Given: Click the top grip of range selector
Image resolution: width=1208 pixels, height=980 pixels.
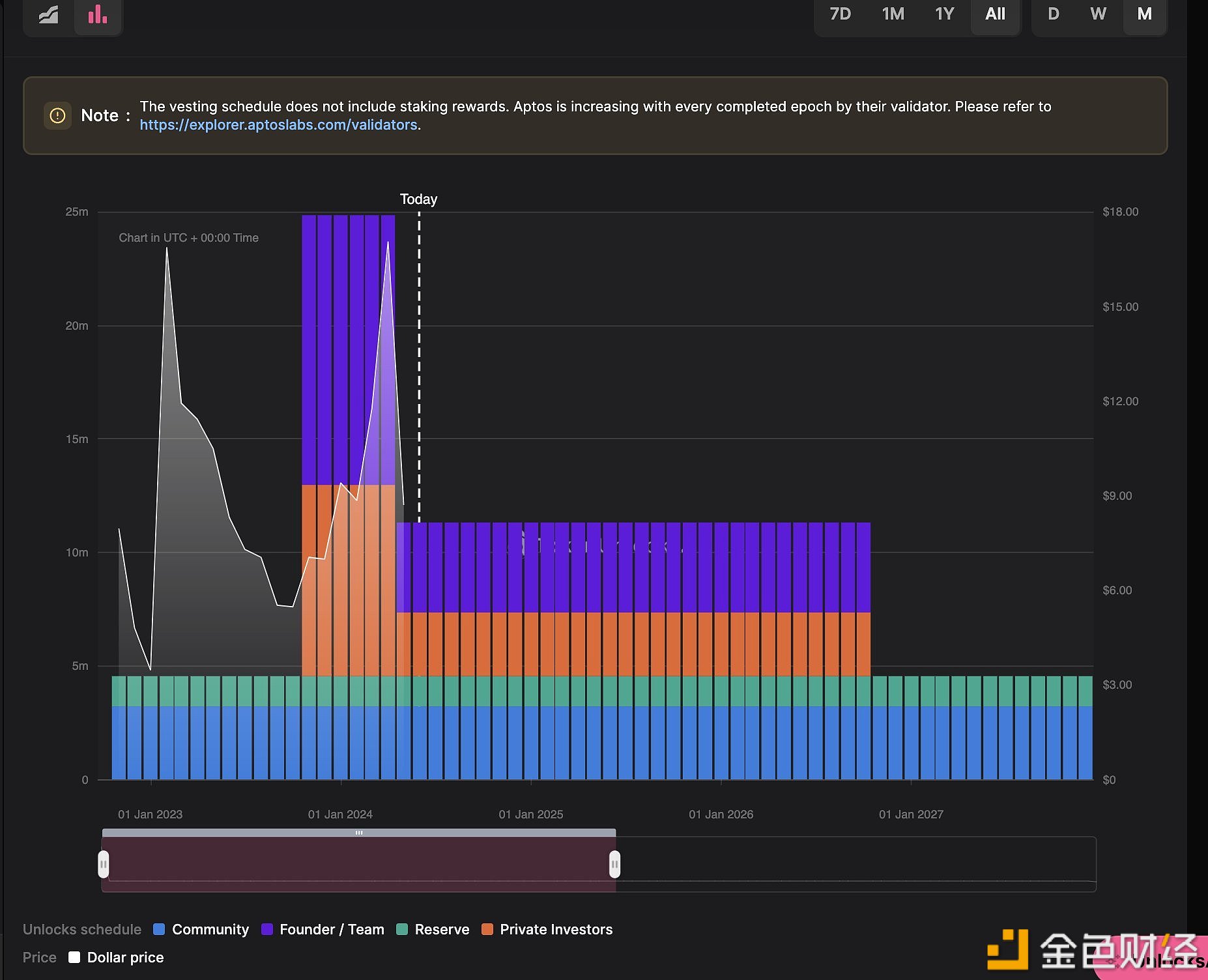Looking at the screenshot, I should coord(359,833).
